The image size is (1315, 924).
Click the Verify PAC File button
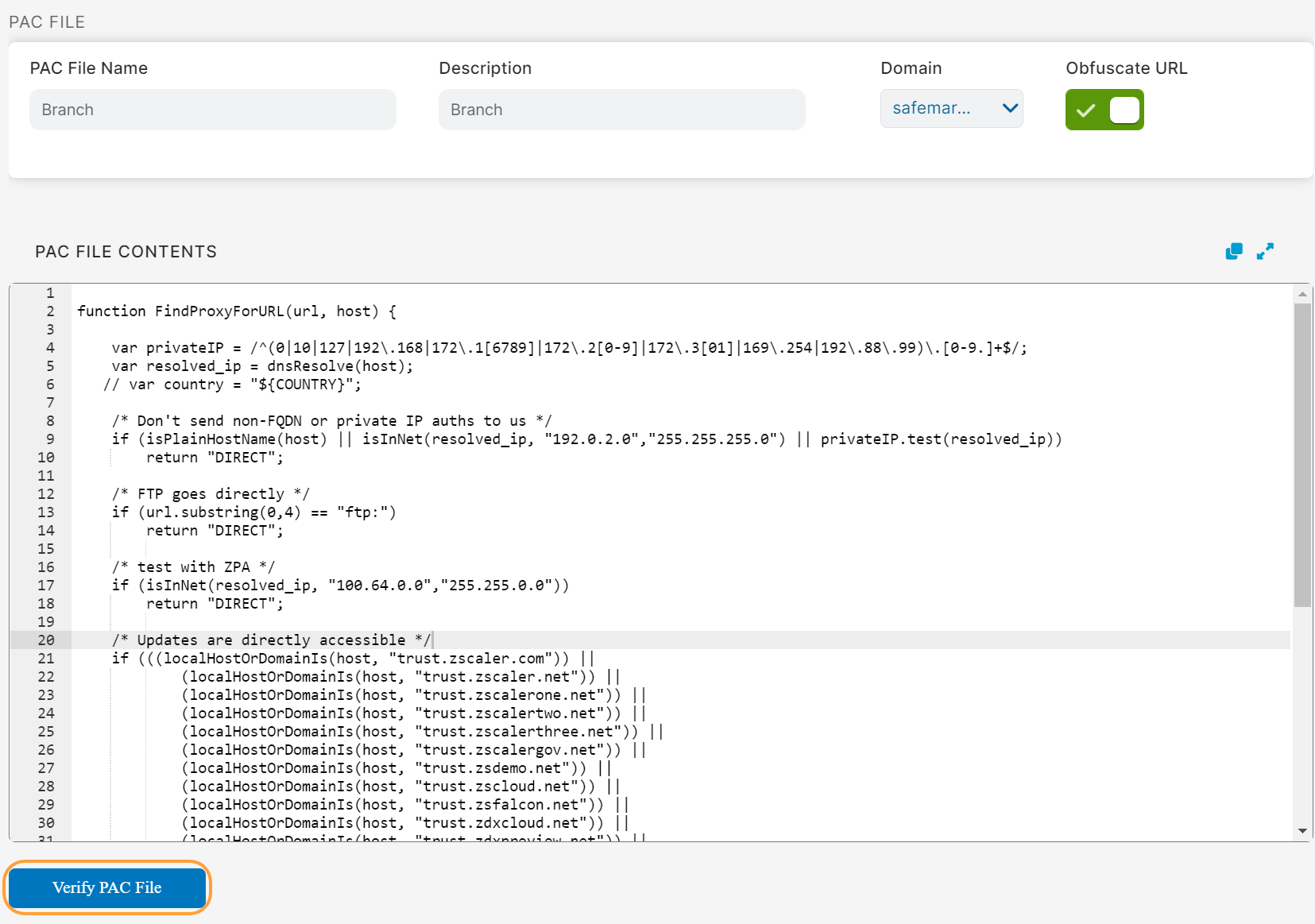(106, 887)
